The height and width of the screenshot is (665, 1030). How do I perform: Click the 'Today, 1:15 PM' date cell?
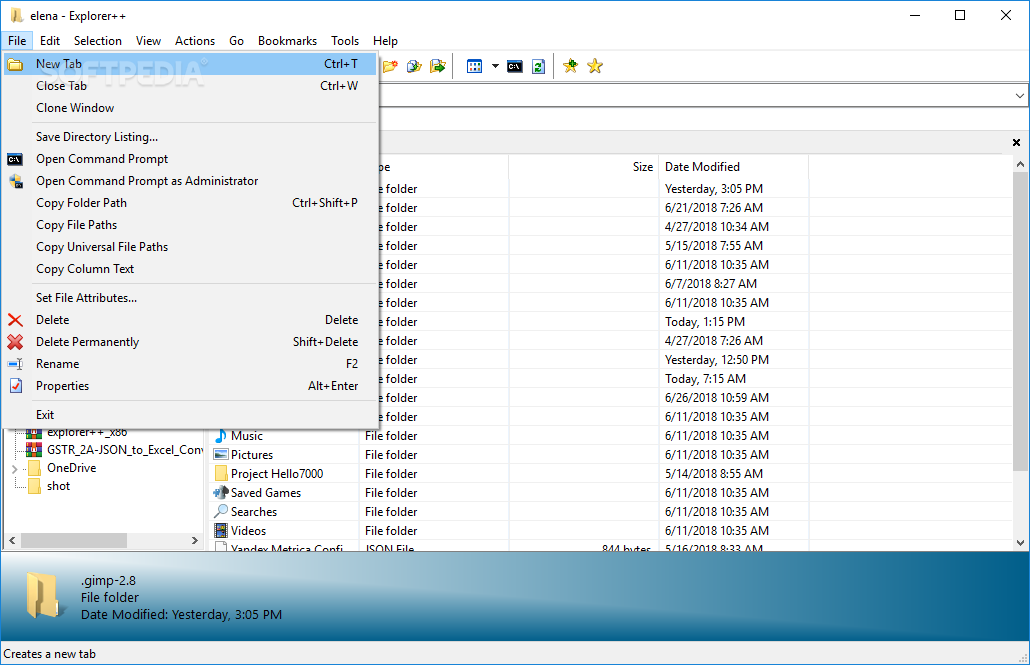[704, 322]
